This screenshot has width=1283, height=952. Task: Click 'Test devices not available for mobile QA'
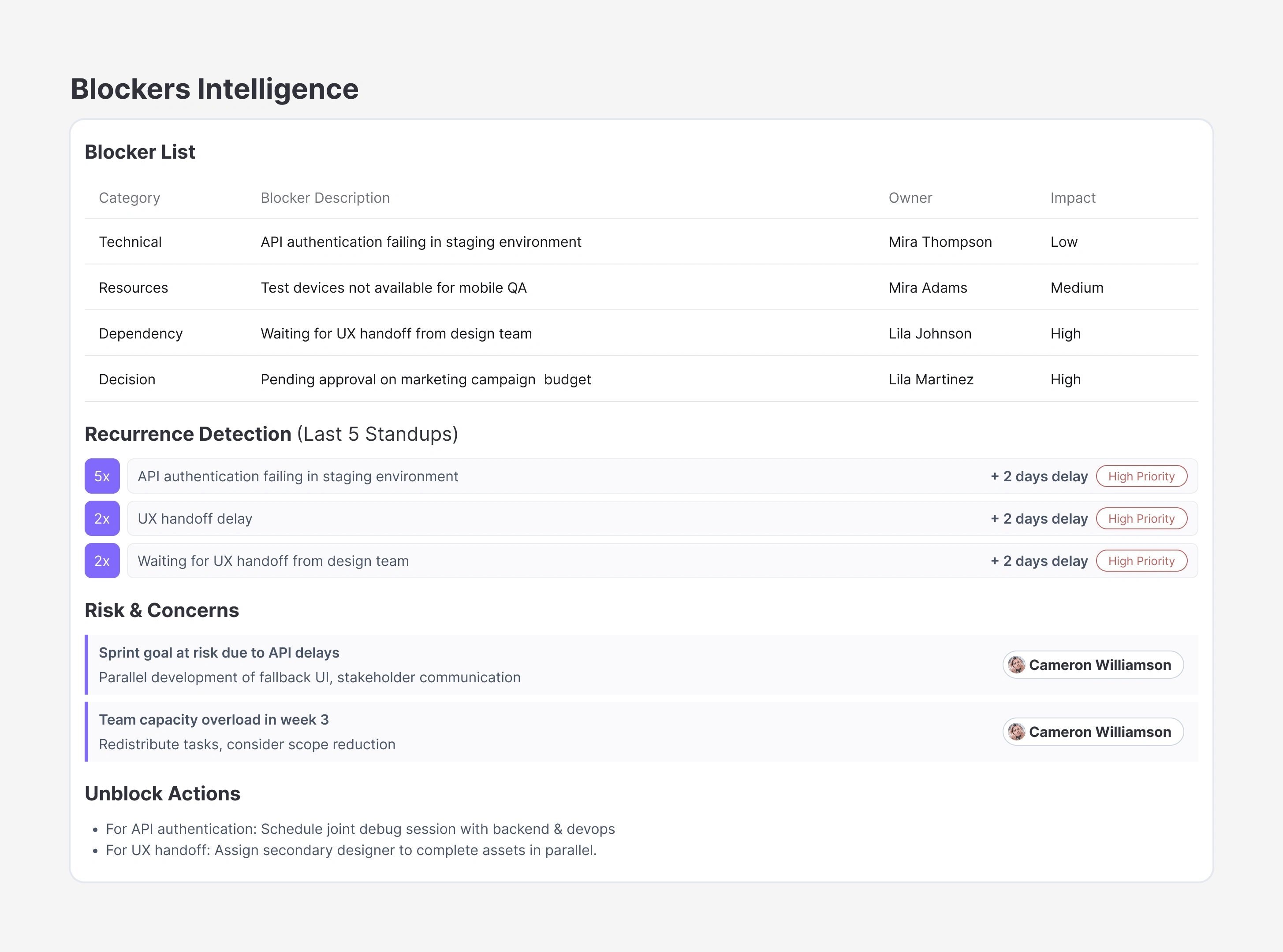point(394,287)
